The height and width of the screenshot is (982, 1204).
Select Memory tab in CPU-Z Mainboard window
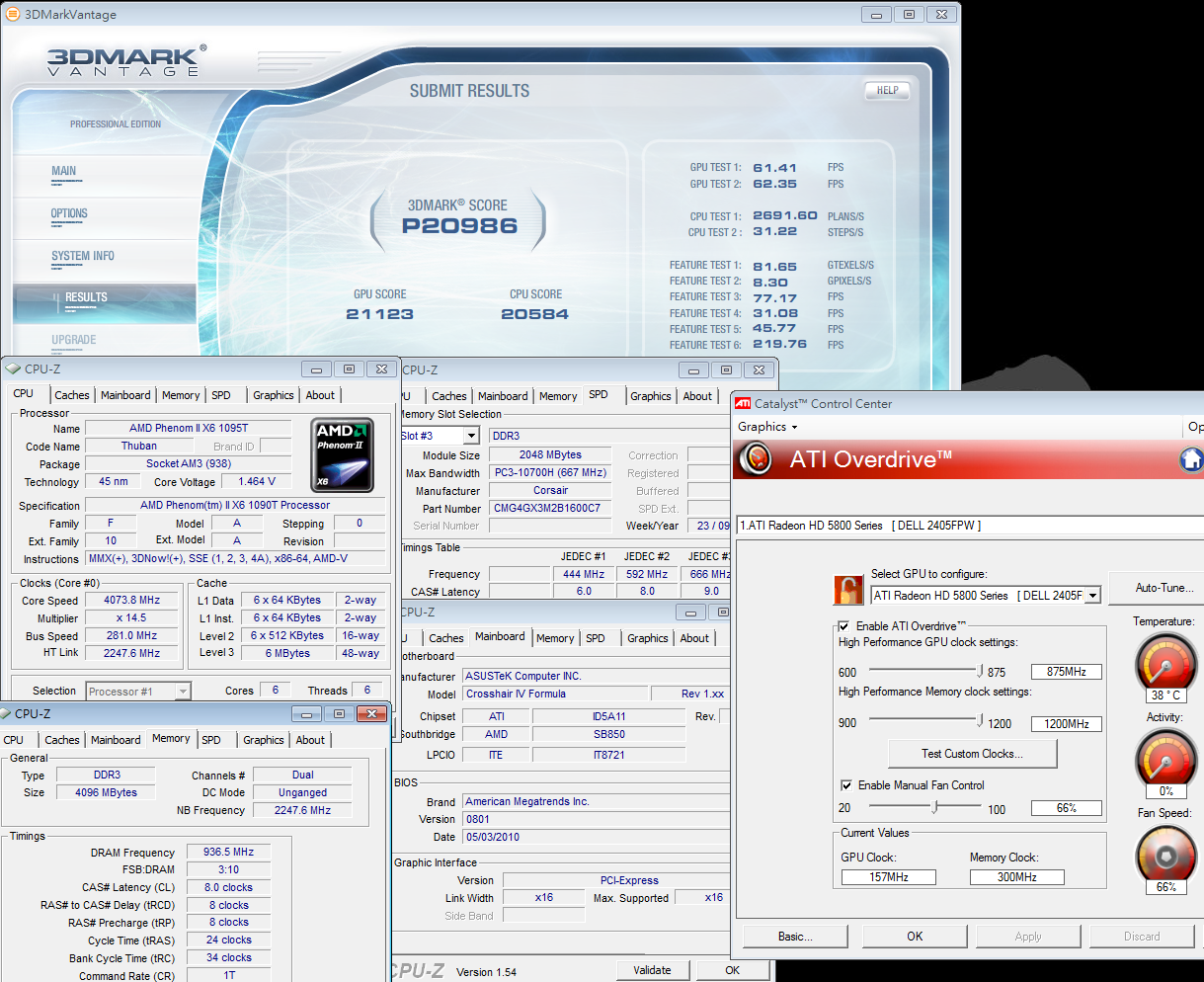555,638
